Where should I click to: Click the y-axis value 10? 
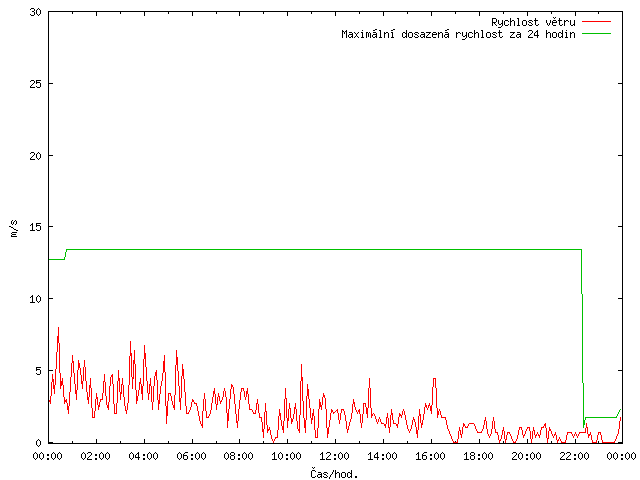click(x=36, y=299)
